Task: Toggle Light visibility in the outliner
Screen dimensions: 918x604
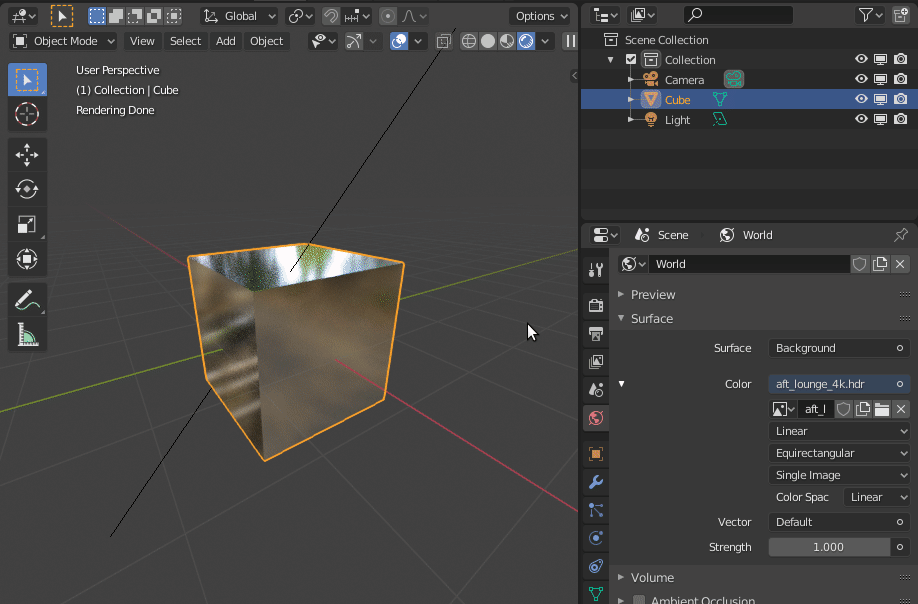Action: [860, 119]
